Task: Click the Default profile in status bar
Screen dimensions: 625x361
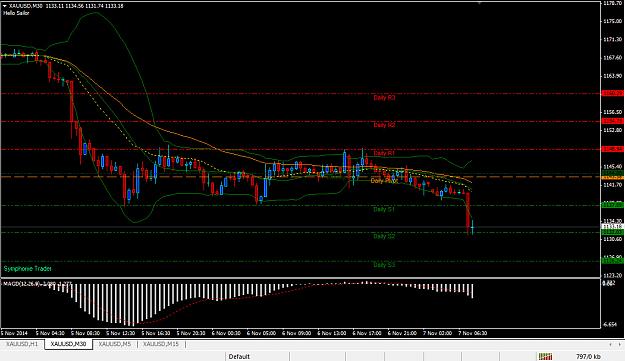Action: pyautogui.click(x=239, y=356)
